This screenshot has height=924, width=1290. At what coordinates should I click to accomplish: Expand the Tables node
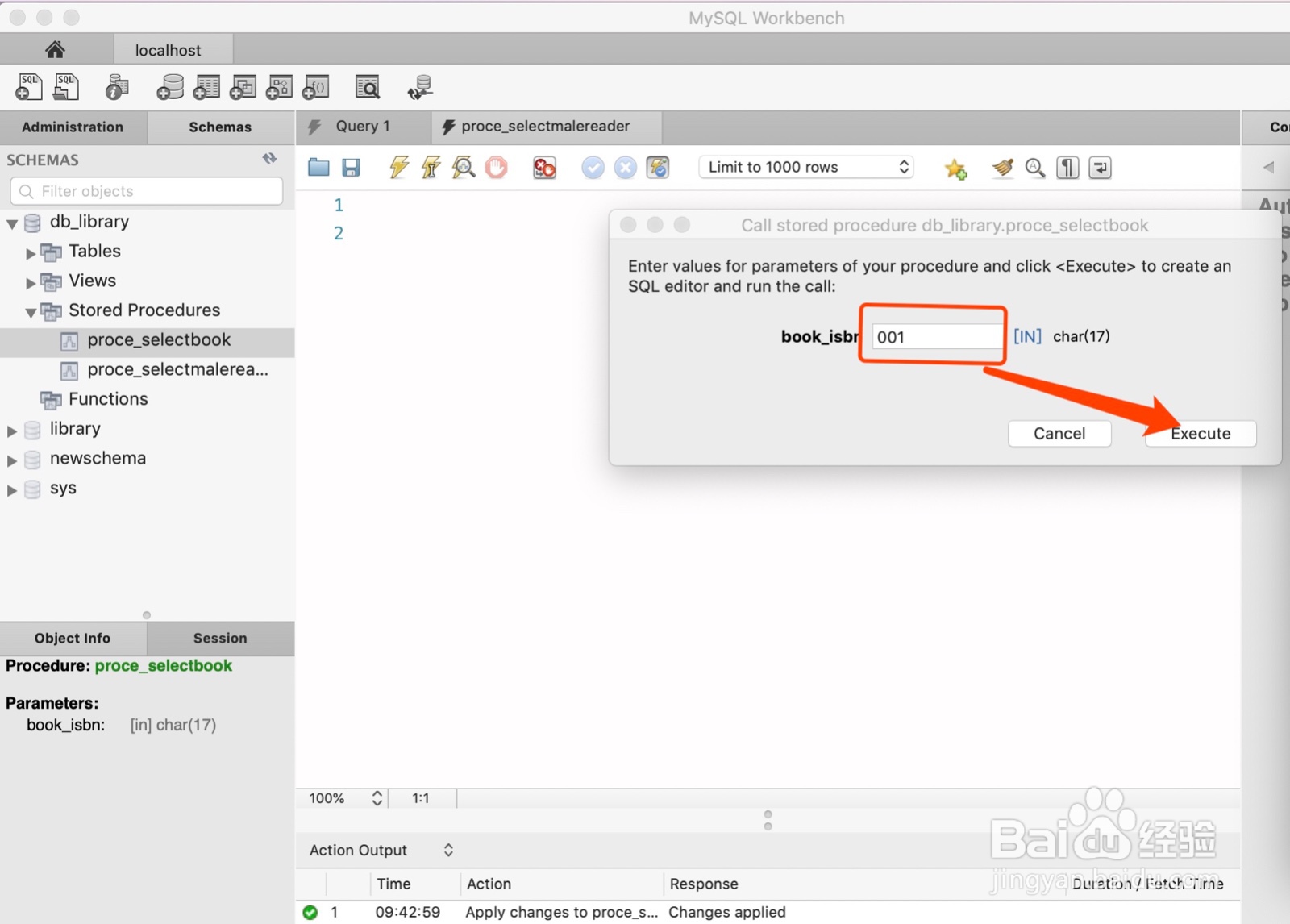[x=31, y=253]
